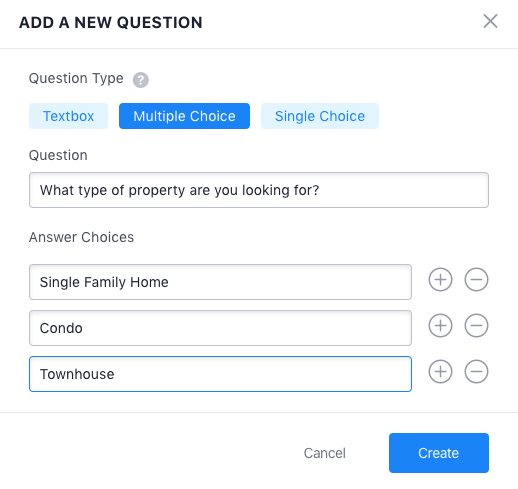This screenshot has height=489, width=518.
Task: Click into the Townhouse answer field
Action: click(x=220, y=374)
